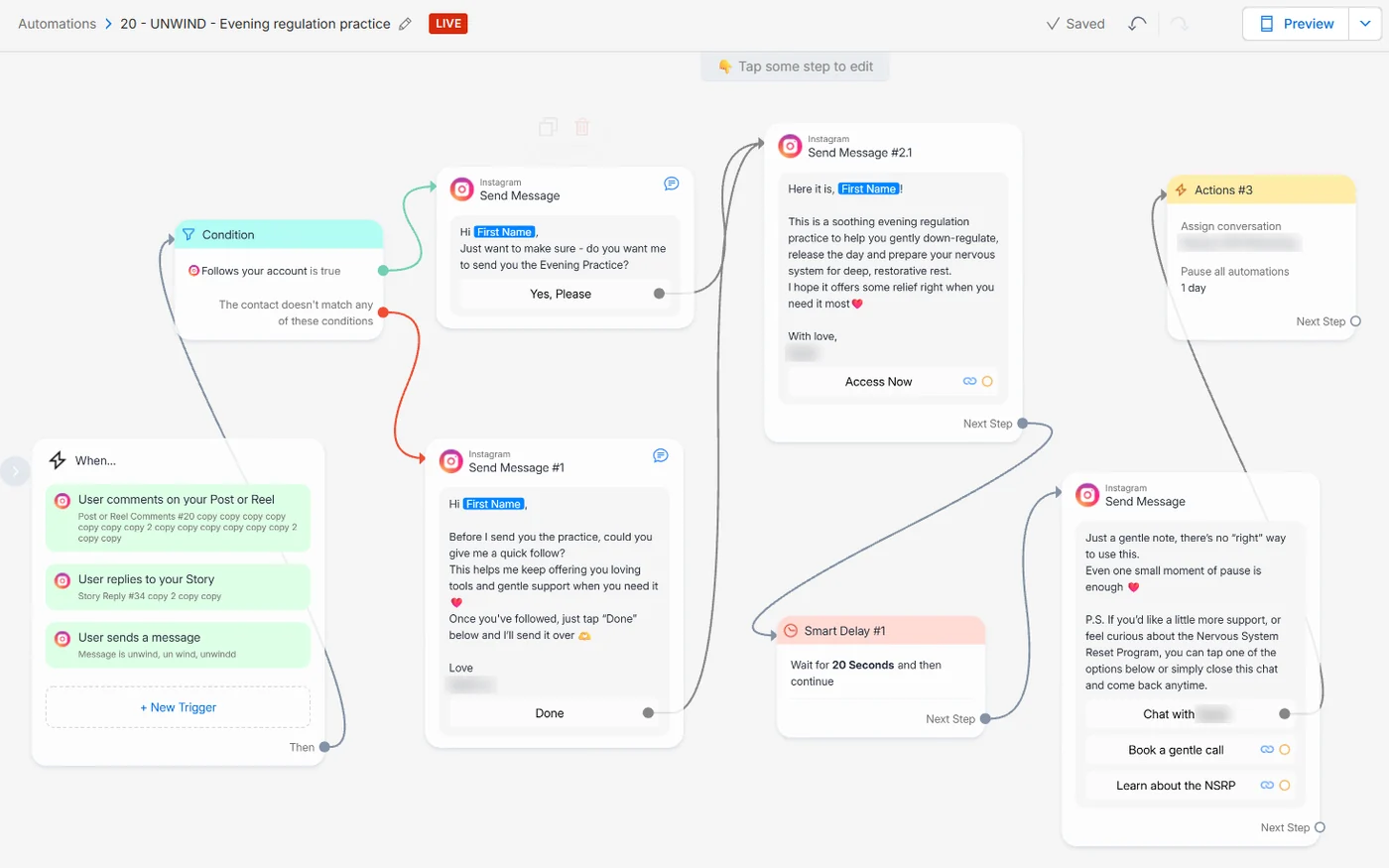This screenshot has height=868, width=1389.
Task: Click the LIVE status badge
Action: pyautogui.click(x=448, y=24)
